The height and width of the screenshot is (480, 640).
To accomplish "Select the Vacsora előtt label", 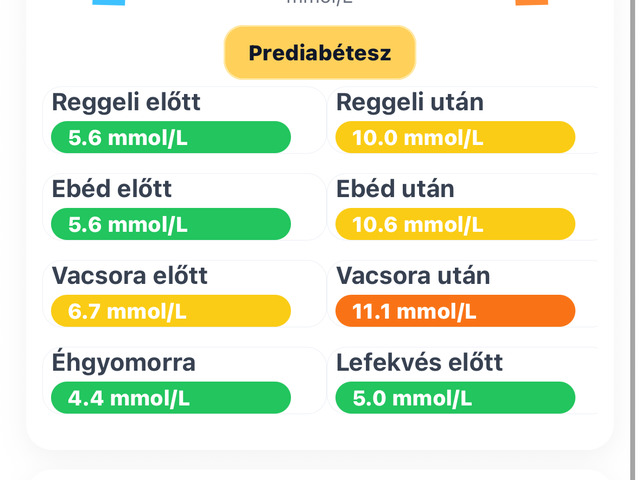I will tap(130, 276).
